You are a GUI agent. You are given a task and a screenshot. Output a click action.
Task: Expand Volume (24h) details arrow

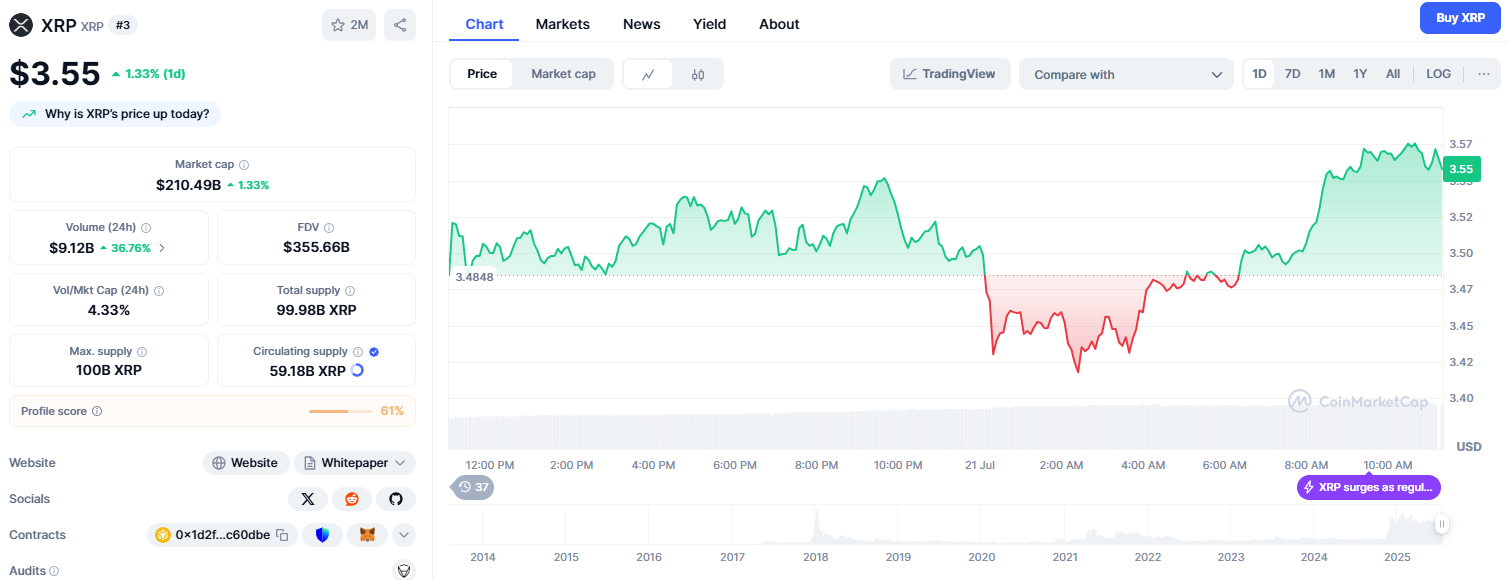point(162,247)
